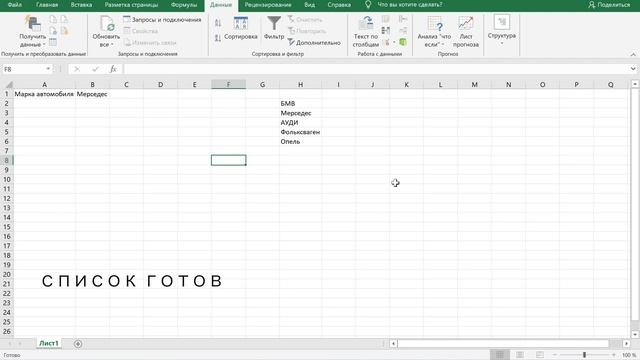Click the Remove Duplicates icon

386,31
